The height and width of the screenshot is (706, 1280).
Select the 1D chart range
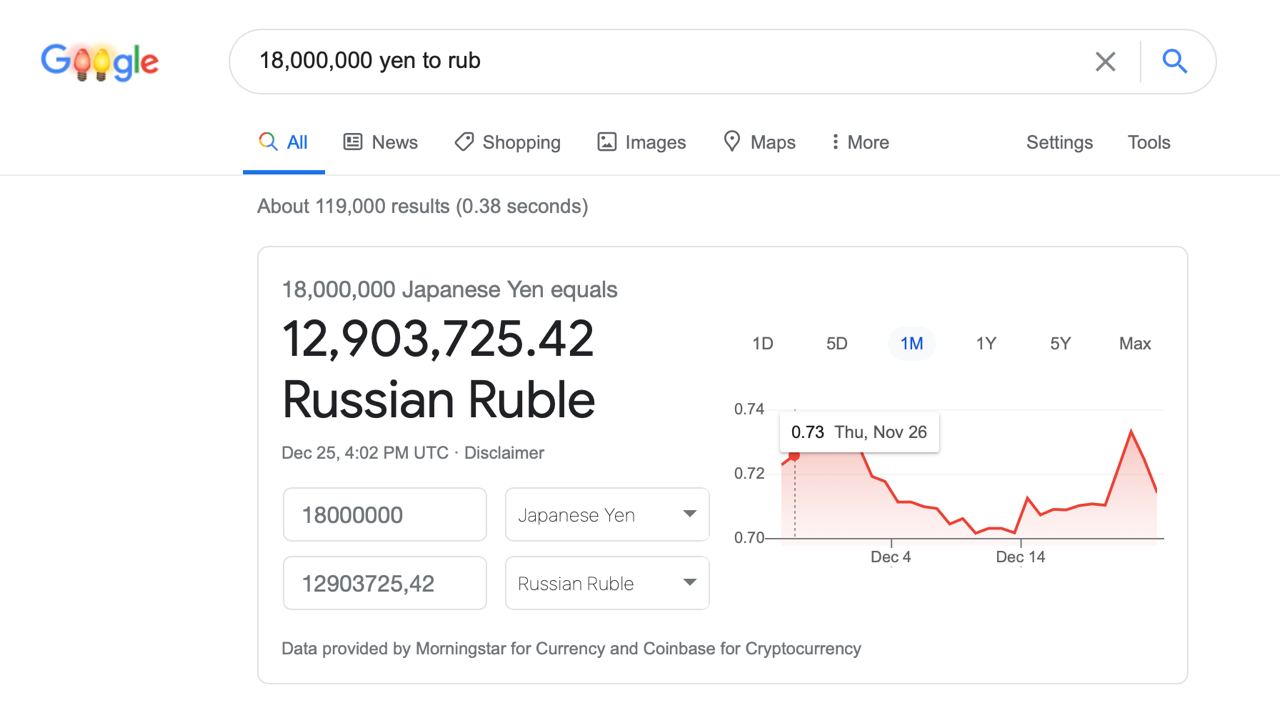(x=762, y=343)
